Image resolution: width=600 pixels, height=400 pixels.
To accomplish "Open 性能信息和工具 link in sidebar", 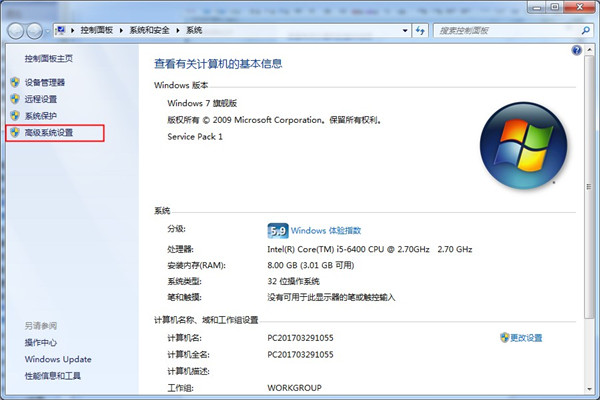I will [x=53, y=376].
